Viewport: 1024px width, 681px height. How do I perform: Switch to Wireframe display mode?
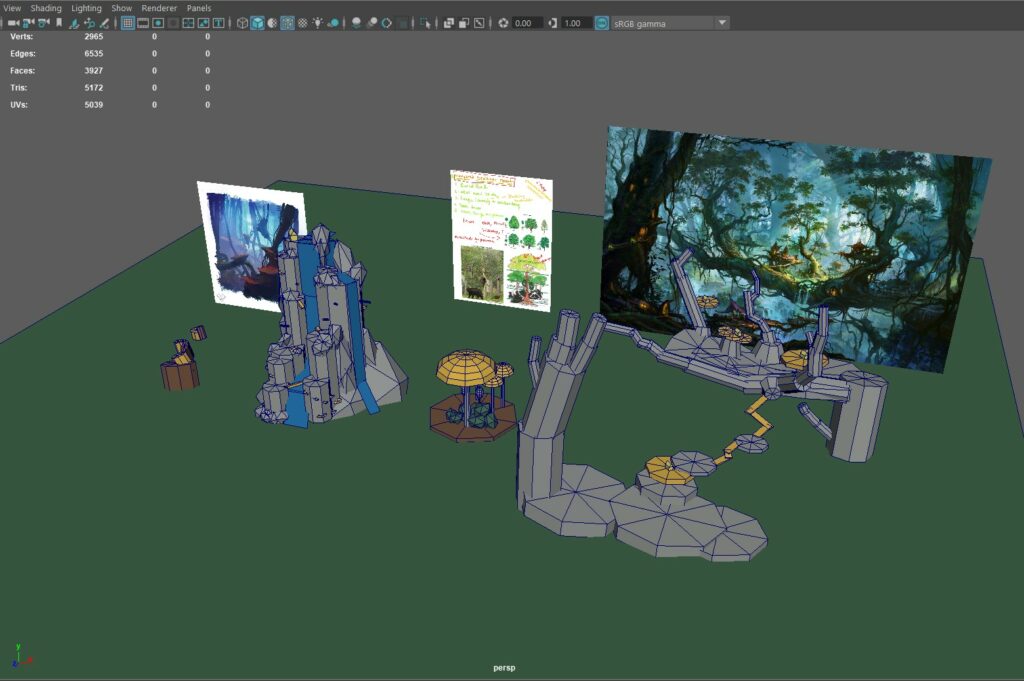coord(242,23)
